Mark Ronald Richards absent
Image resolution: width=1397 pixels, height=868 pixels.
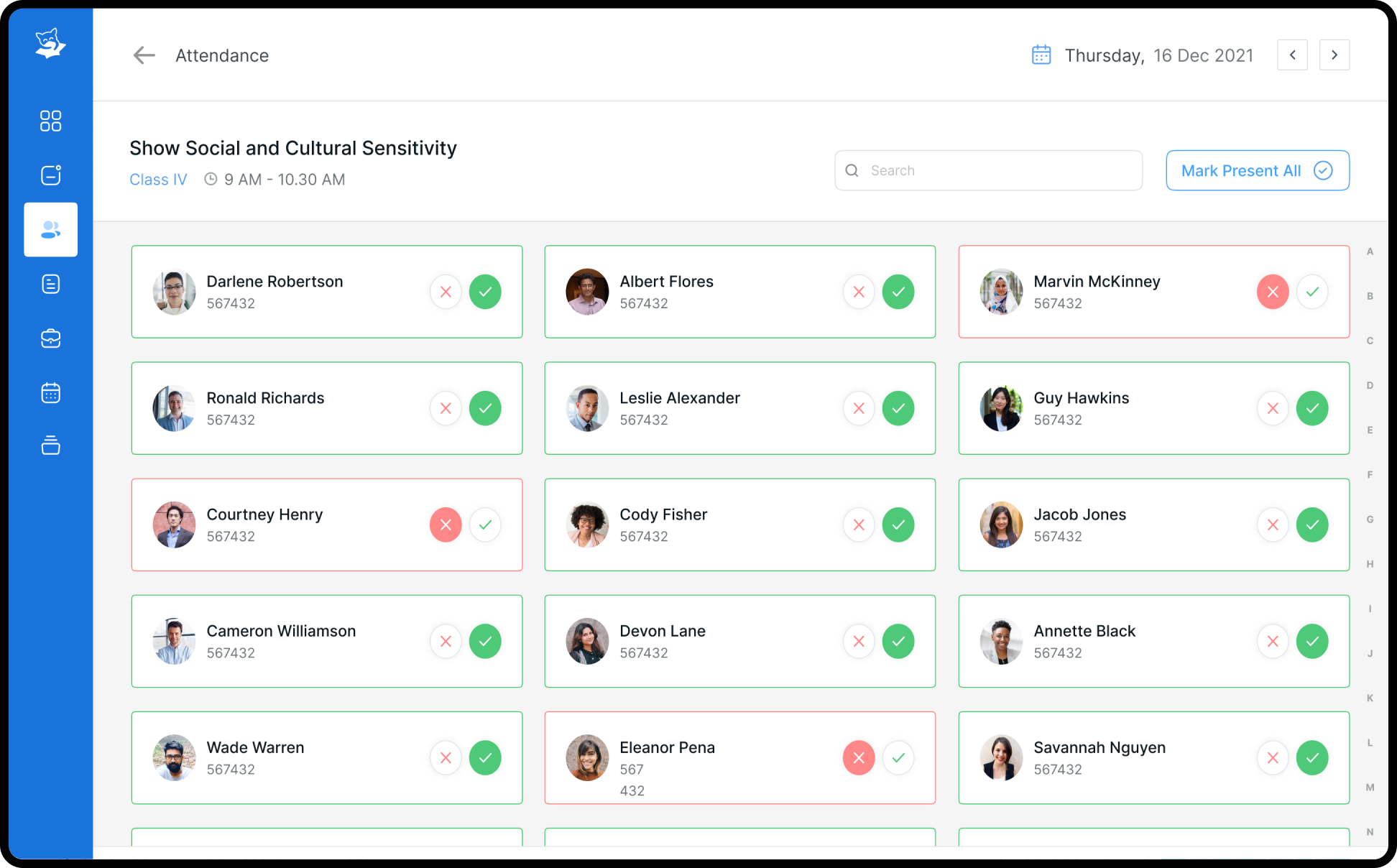(446, 408)
